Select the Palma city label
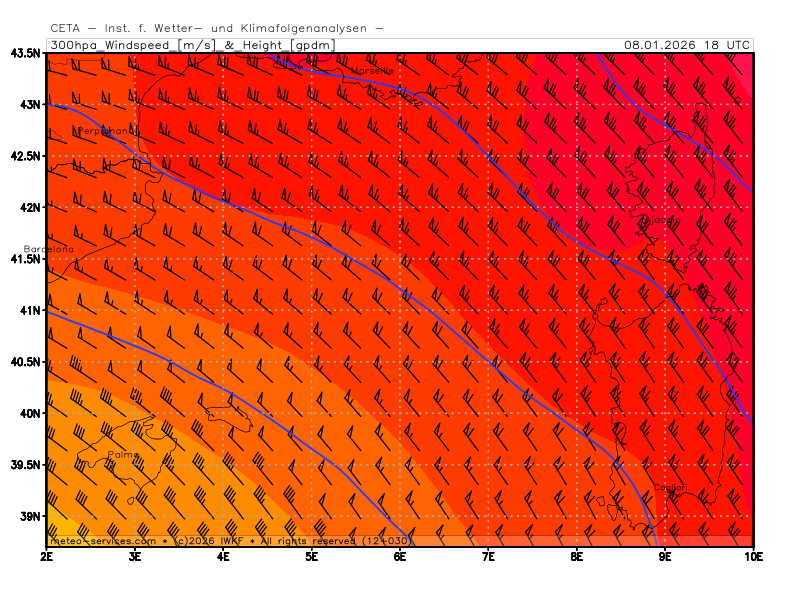Image resolution: width=800 pixels, height=600 pixels. (x=123, y=455)
